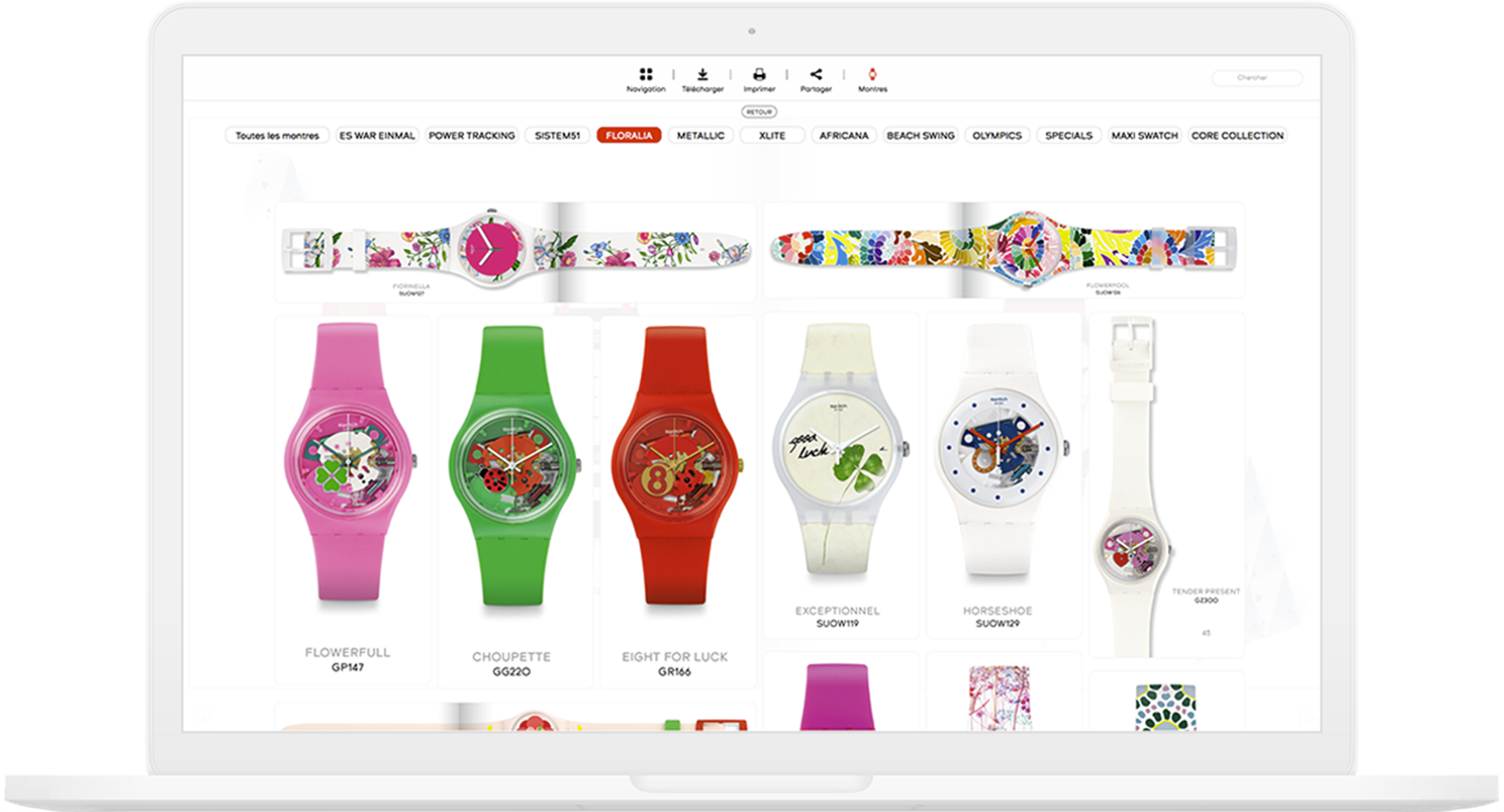Open the pink floral pattern watch thumbnail

(x=1000, y=697)
